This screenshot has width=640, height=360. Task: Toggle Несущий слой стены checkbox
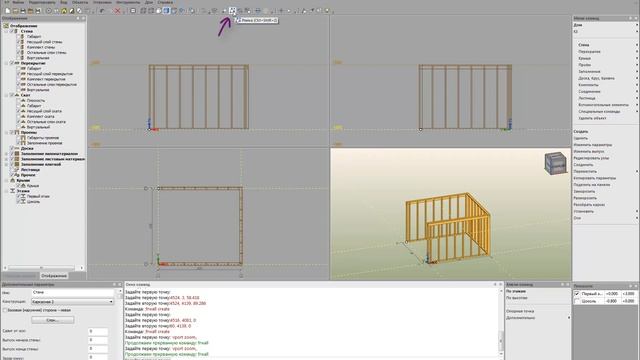tap(18, 42)
